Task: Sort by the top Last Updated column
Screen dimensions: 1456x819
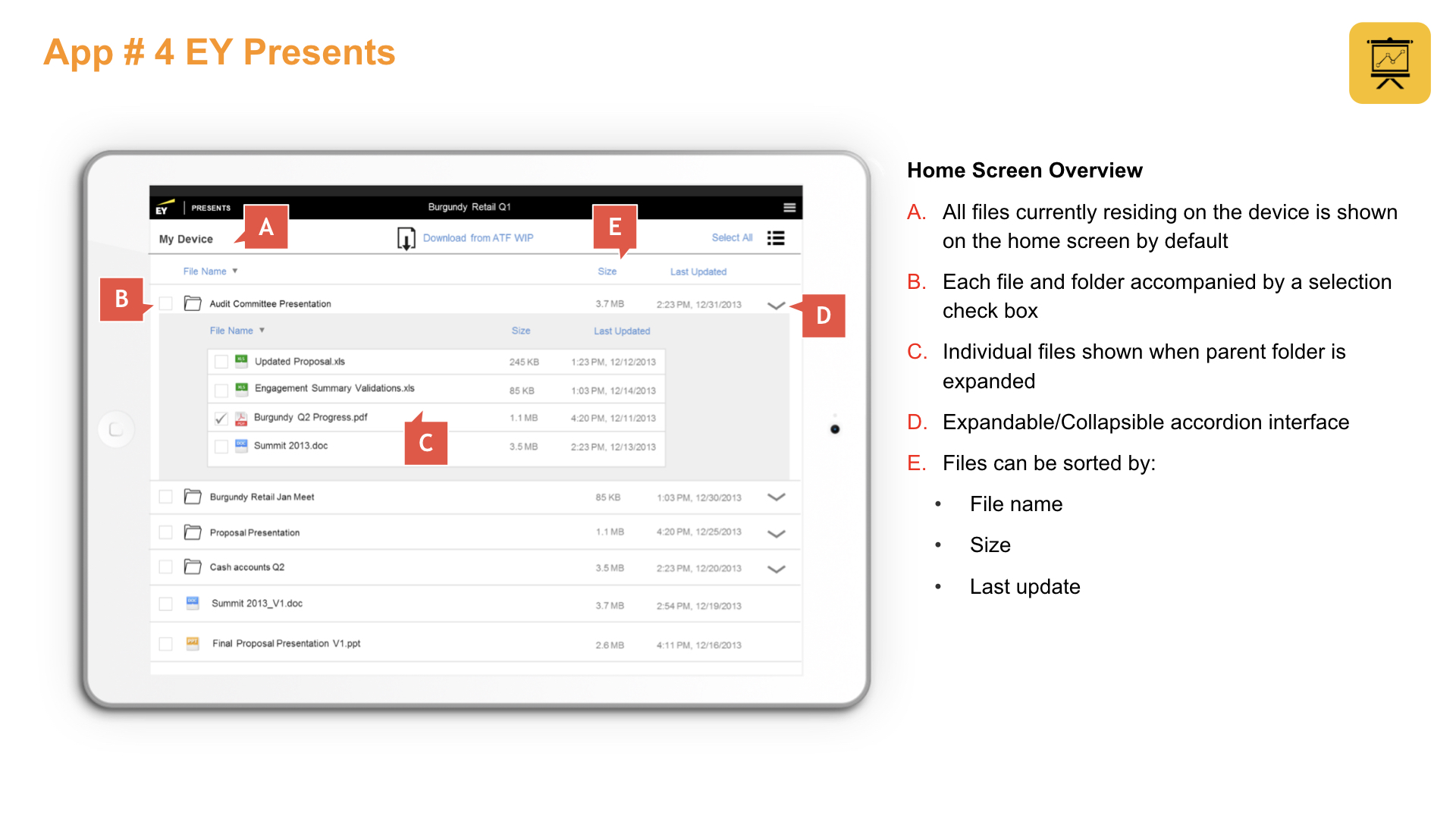Action: point(698,271)
